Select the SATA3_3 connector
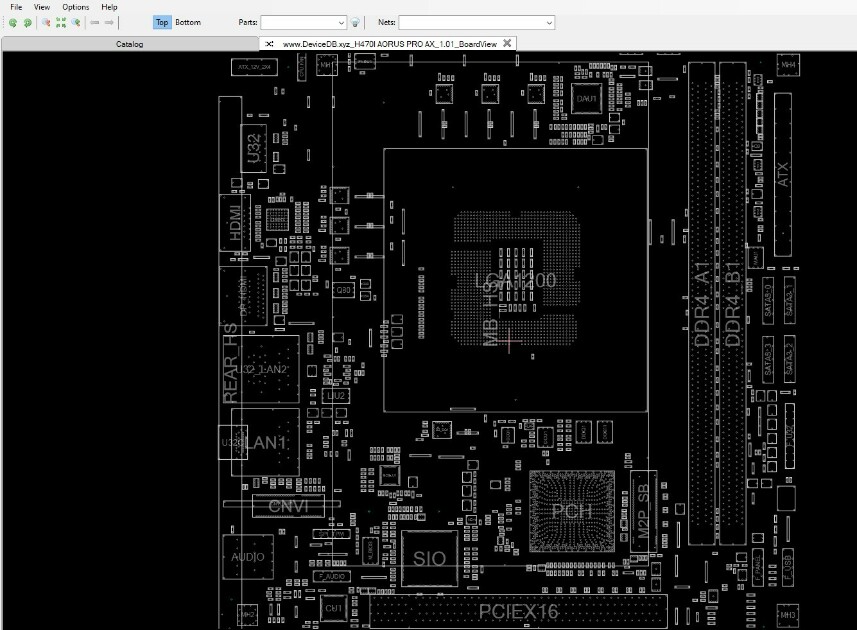This screenshot has width=857, height=630. pyautogui.click(x=767, y=360)
